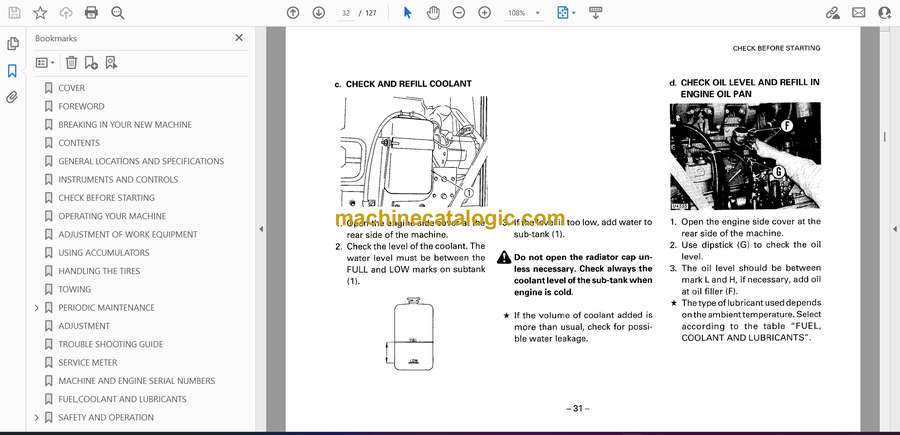Click the engine oil pan photo
The width and height of the screenshot is (900, 435).
click(x=745, y=156)
